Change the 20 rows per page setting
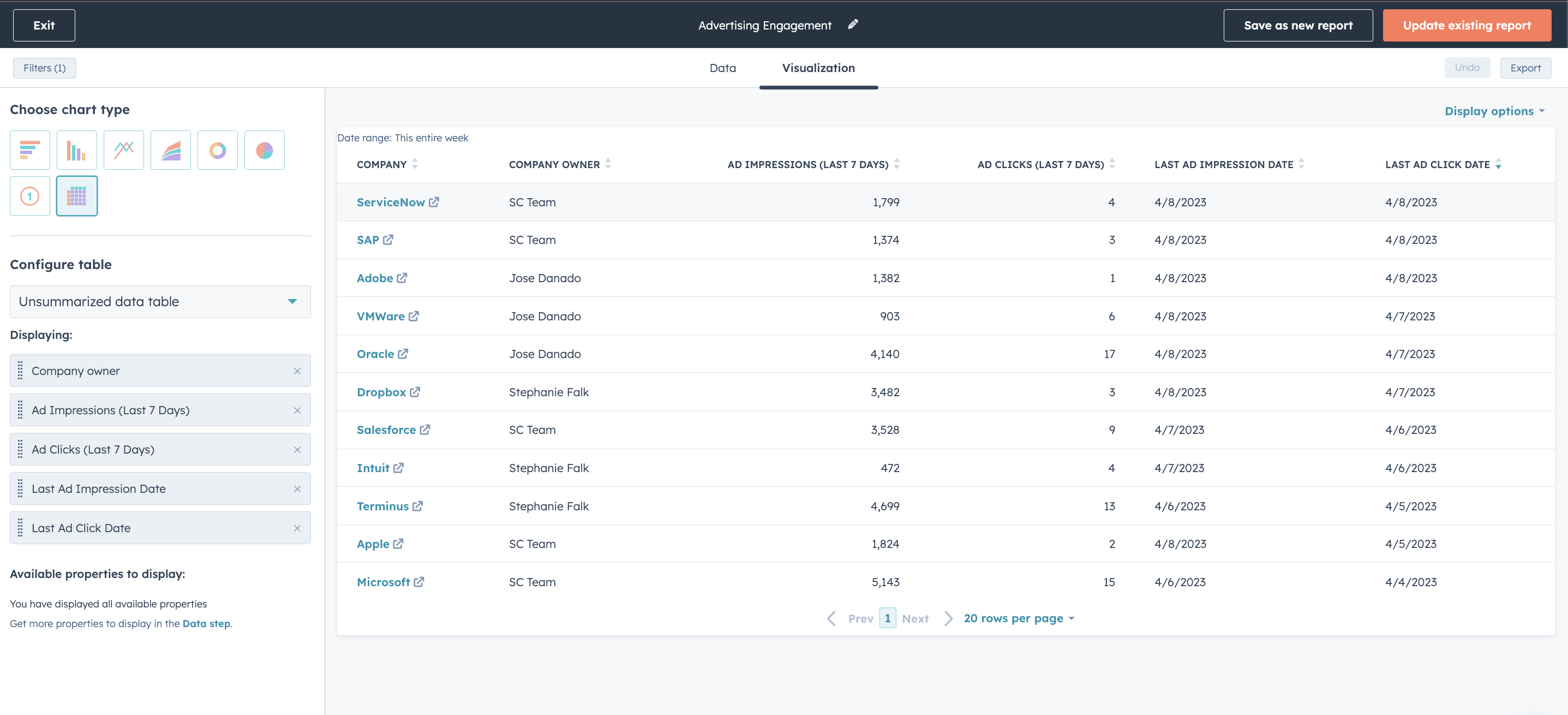This screenshot has width=1568, height=715. coord(1019,618)
